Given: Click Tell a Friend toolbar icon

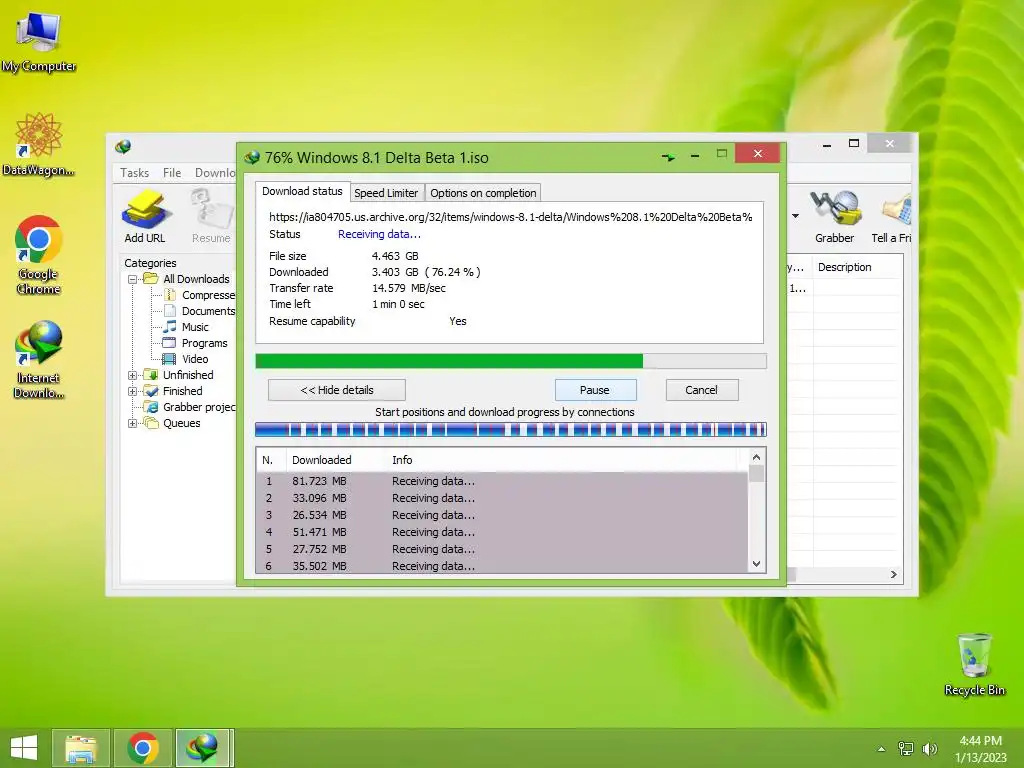Looking at the screenshot, I should pyautogui.click(x=891, y=217).
